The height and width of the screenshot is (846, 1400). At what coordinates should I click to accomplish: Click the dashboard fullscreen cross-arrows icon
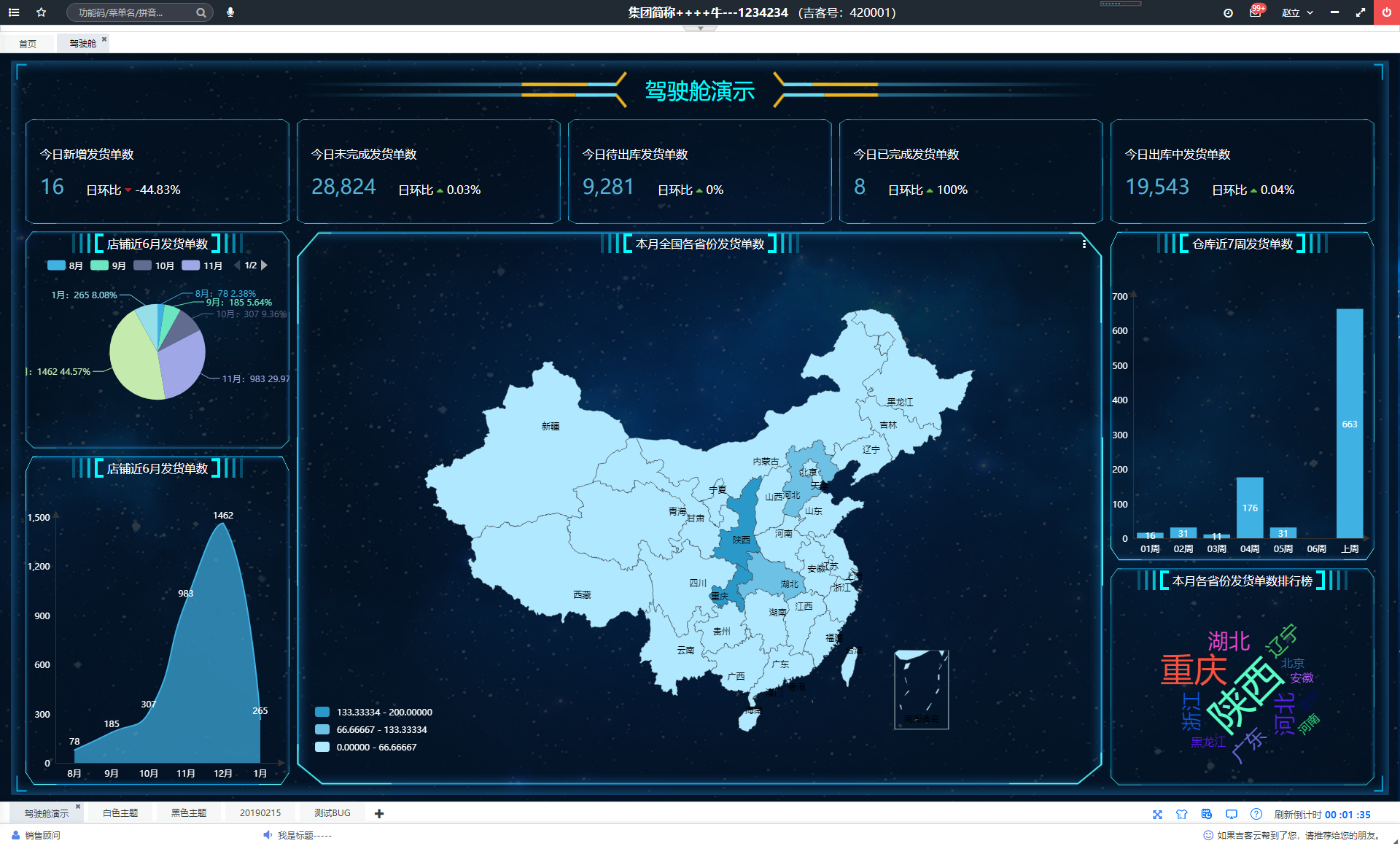[x=1157, y=815]
